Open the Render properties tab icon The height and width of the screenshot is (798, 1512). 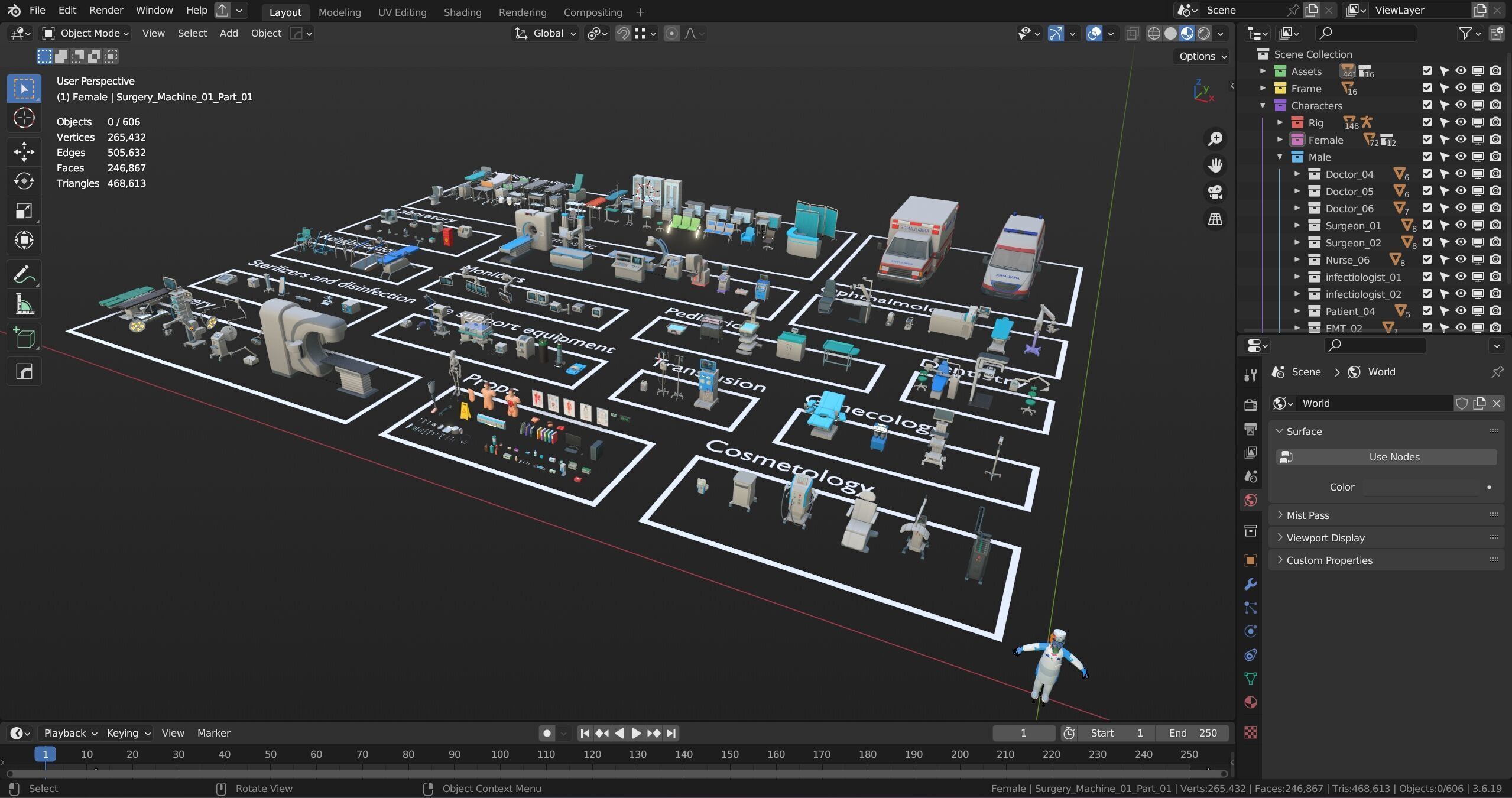tap(1250, 405)
